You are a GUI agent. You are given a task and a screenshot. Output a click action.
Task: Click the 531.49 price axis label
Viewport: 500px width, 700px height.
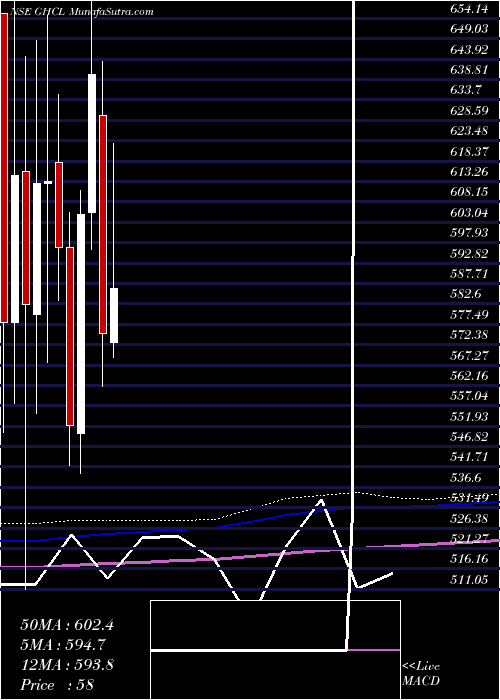[x=470, y=499]
